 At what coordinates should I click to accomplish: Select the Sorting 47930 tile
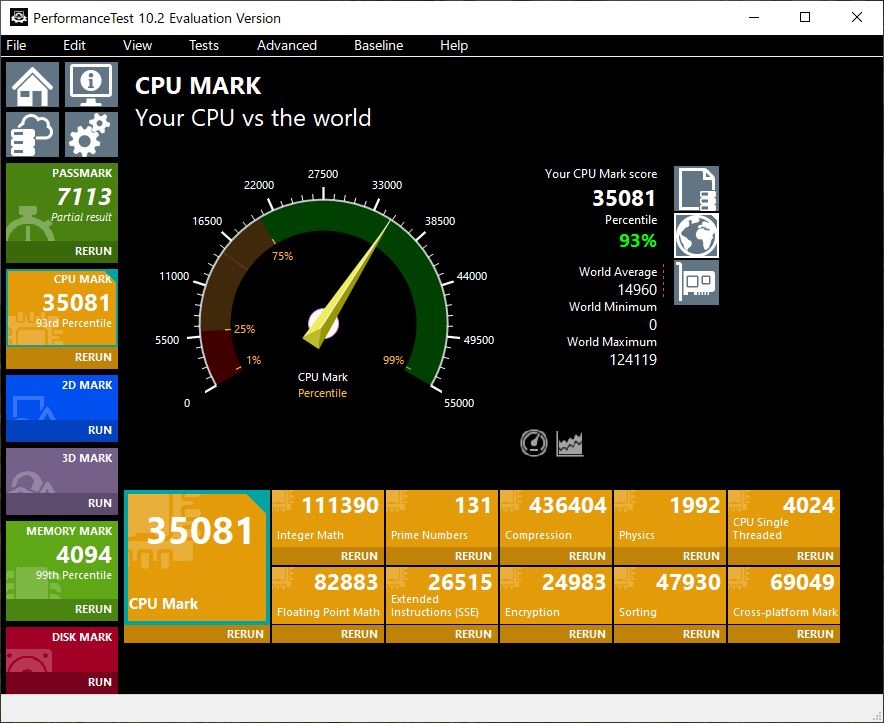click(x=670, y=596)
